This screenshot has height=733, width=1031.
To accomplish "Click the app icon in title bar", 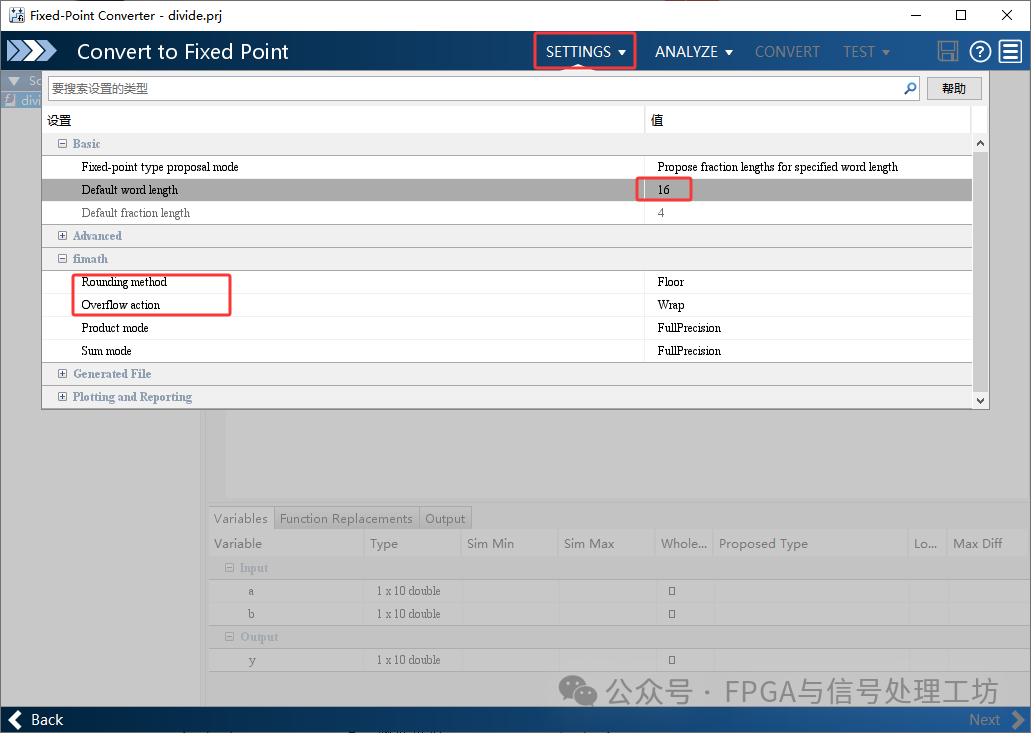I will pos(16,15).
